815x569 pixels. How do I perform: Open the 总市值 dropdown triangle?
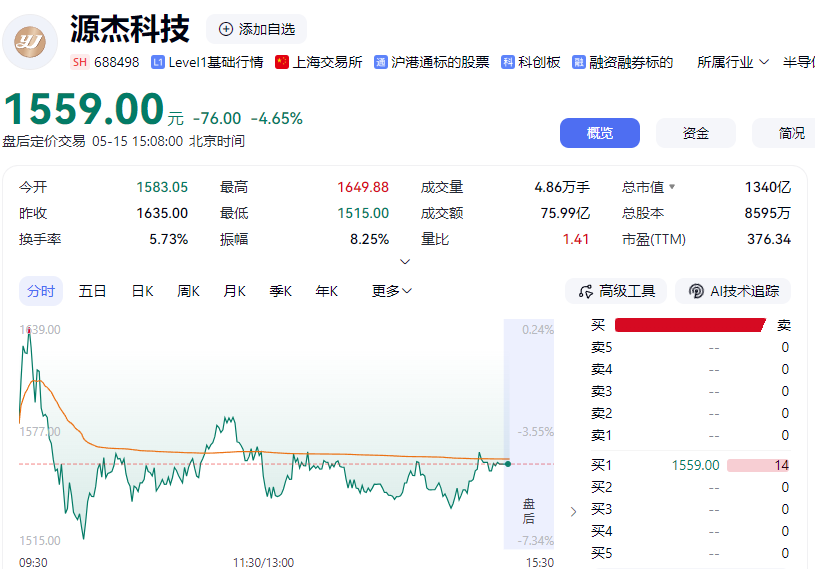point(672,187)
